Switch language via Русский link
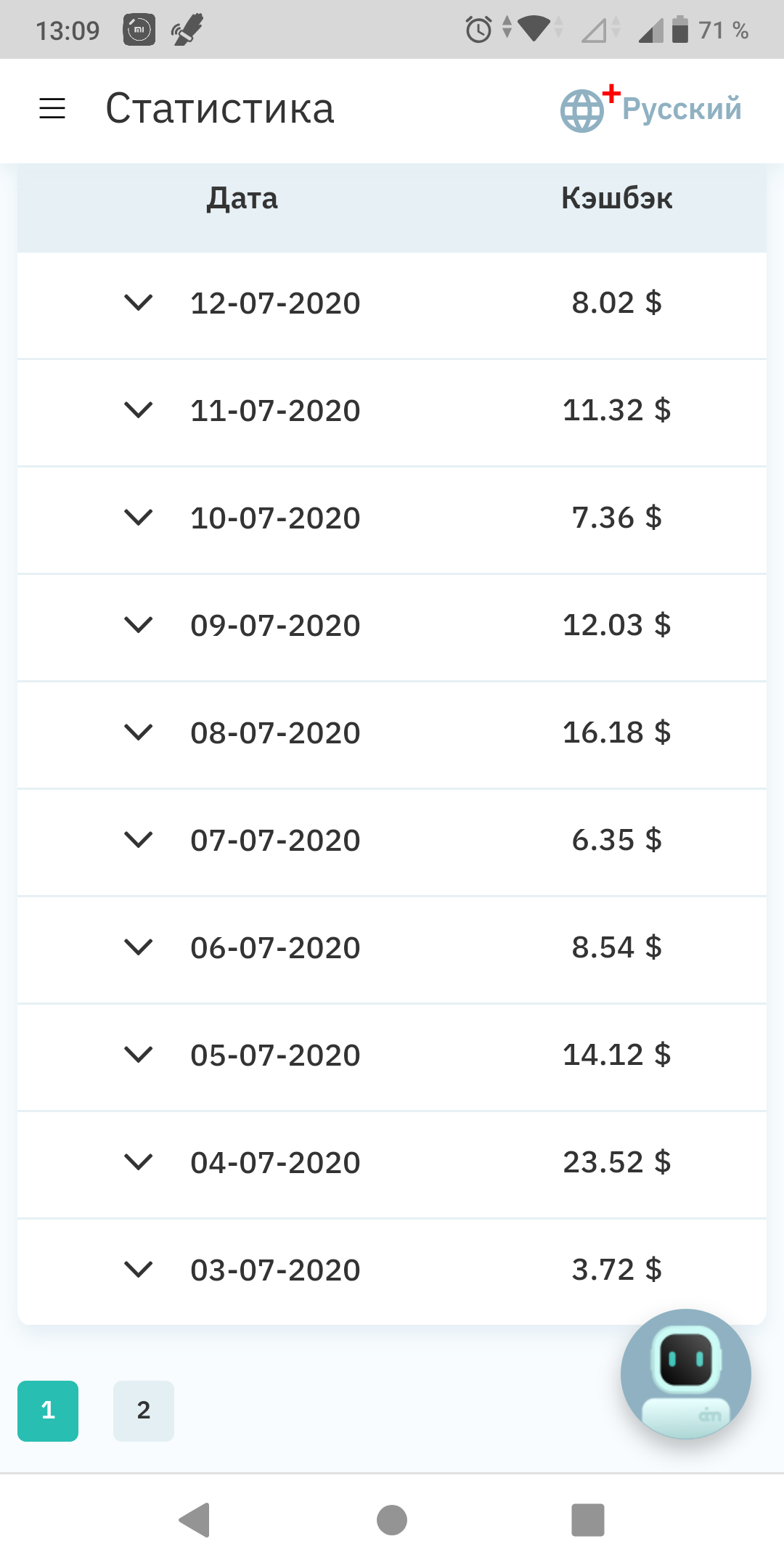 682,109
